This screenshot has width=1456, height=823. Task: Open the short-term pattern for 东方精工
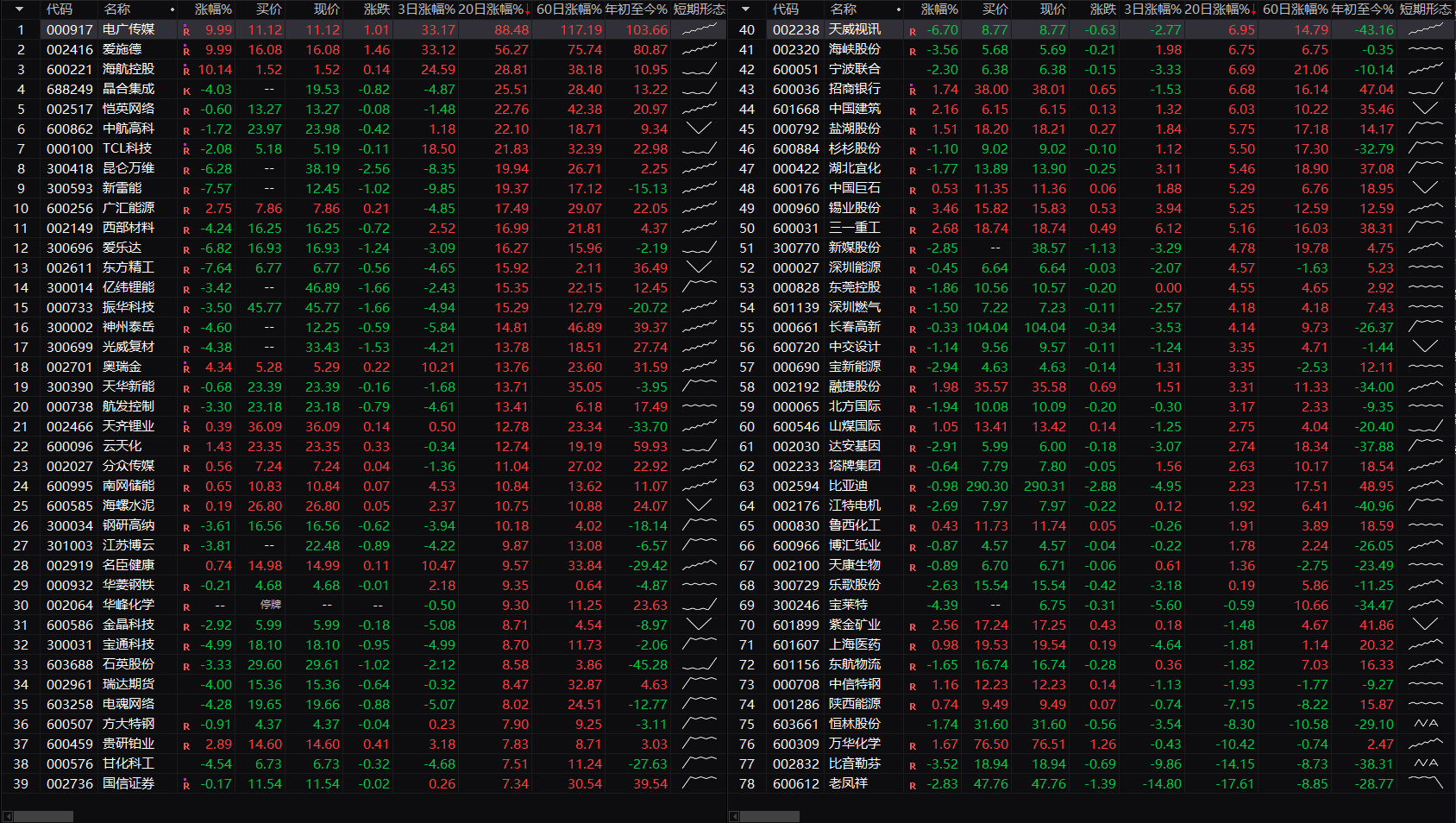[700, 267]
